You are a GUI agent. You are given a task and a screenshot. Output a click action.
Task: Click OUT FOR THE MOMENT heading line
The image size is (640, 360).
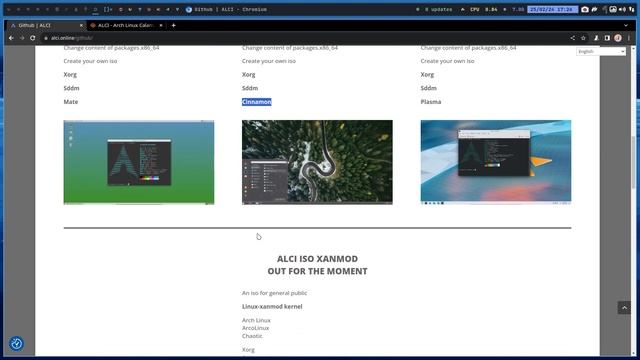click(317, 271)
